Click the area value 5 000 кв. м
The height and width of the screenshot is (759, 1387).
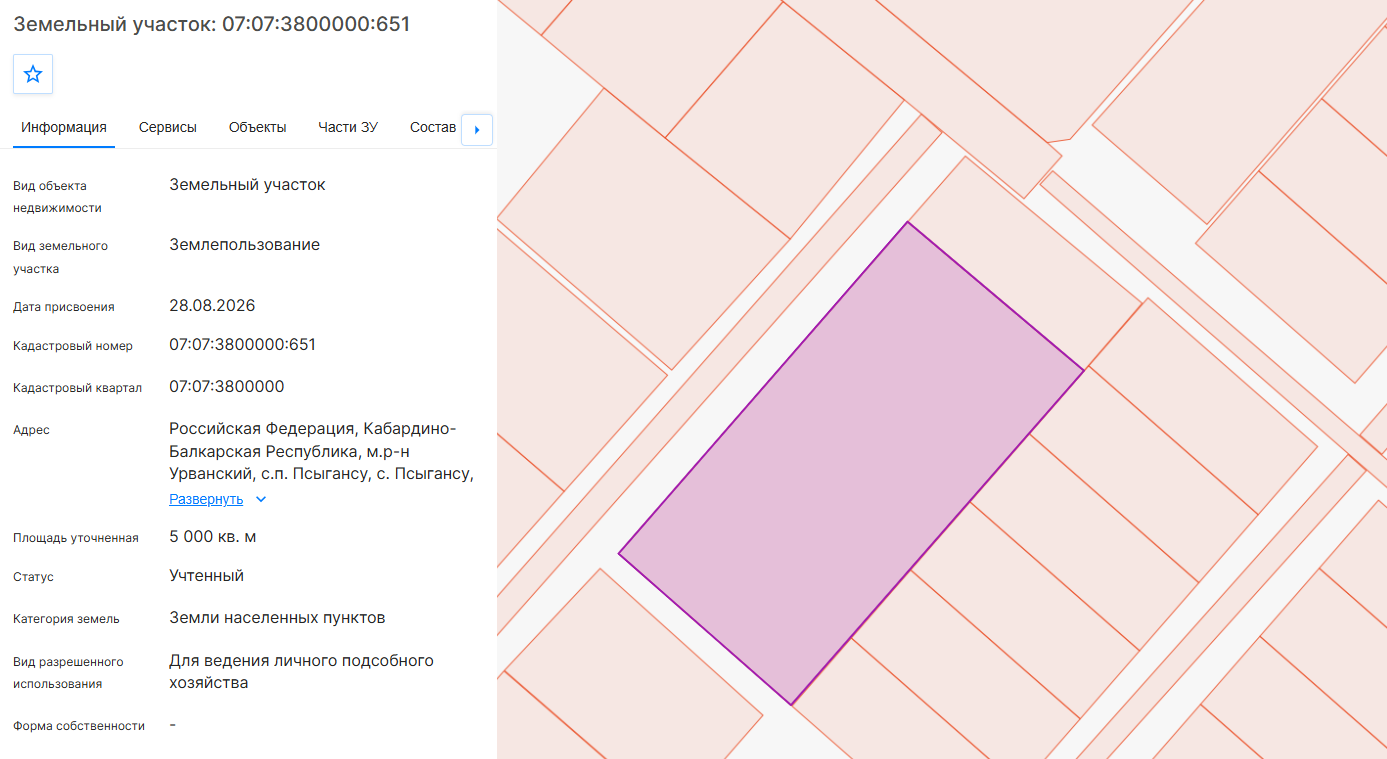[x=213, y=537]
